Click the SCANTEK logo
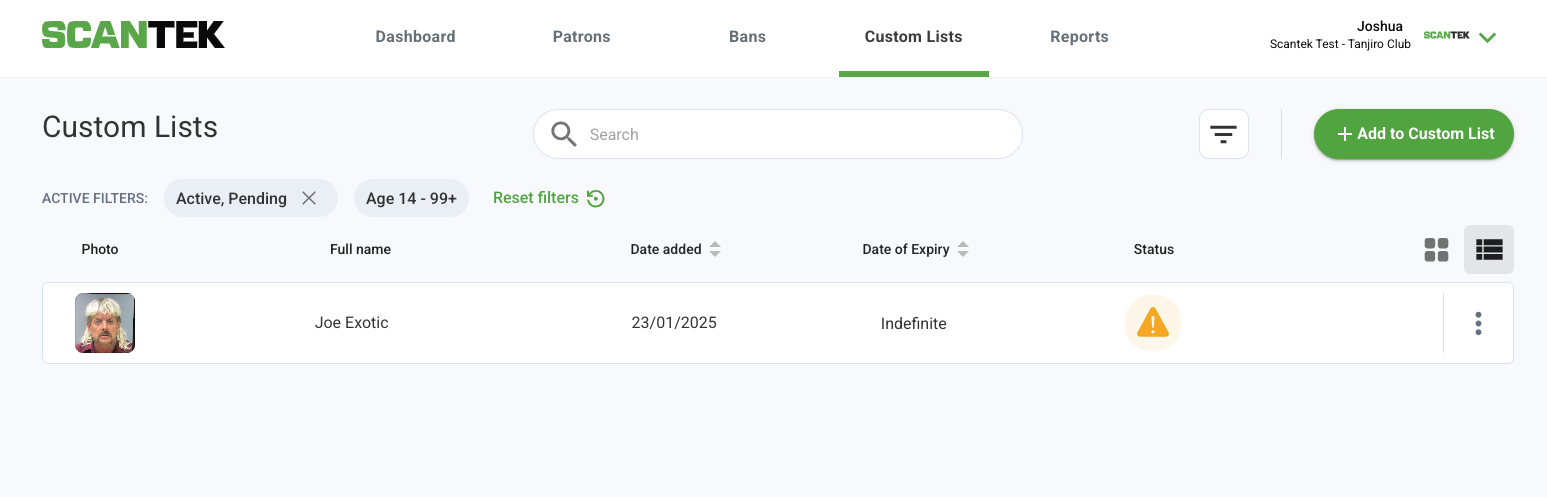This screenshot has width=1547, height=497. 133,35
